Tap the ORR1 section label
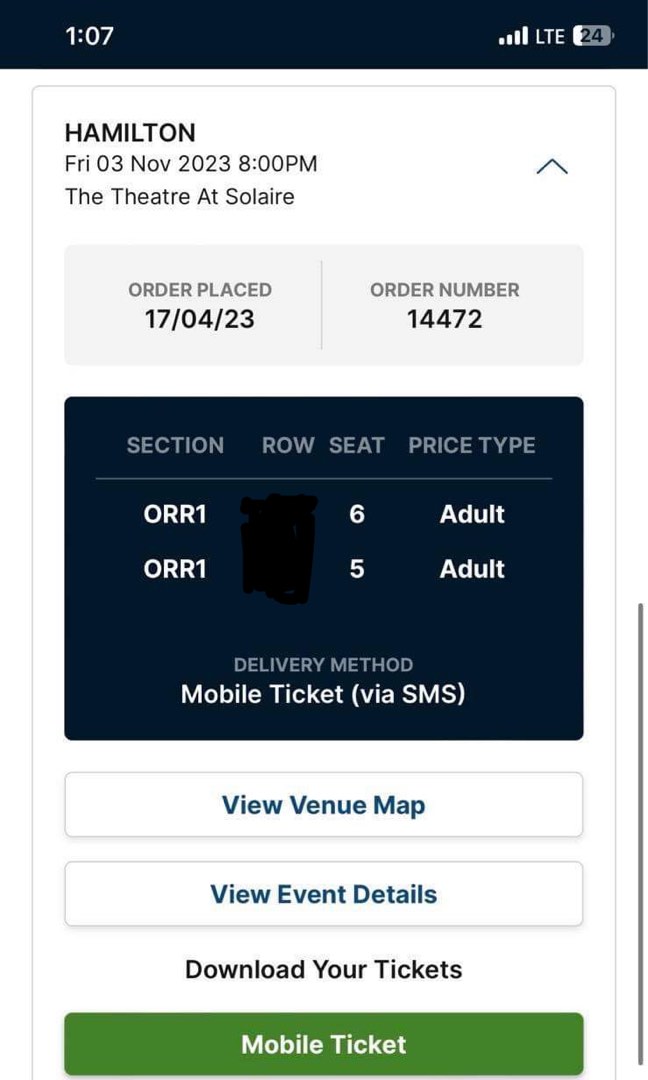This screenshot has width=648, height=1080. coord(175,514)
